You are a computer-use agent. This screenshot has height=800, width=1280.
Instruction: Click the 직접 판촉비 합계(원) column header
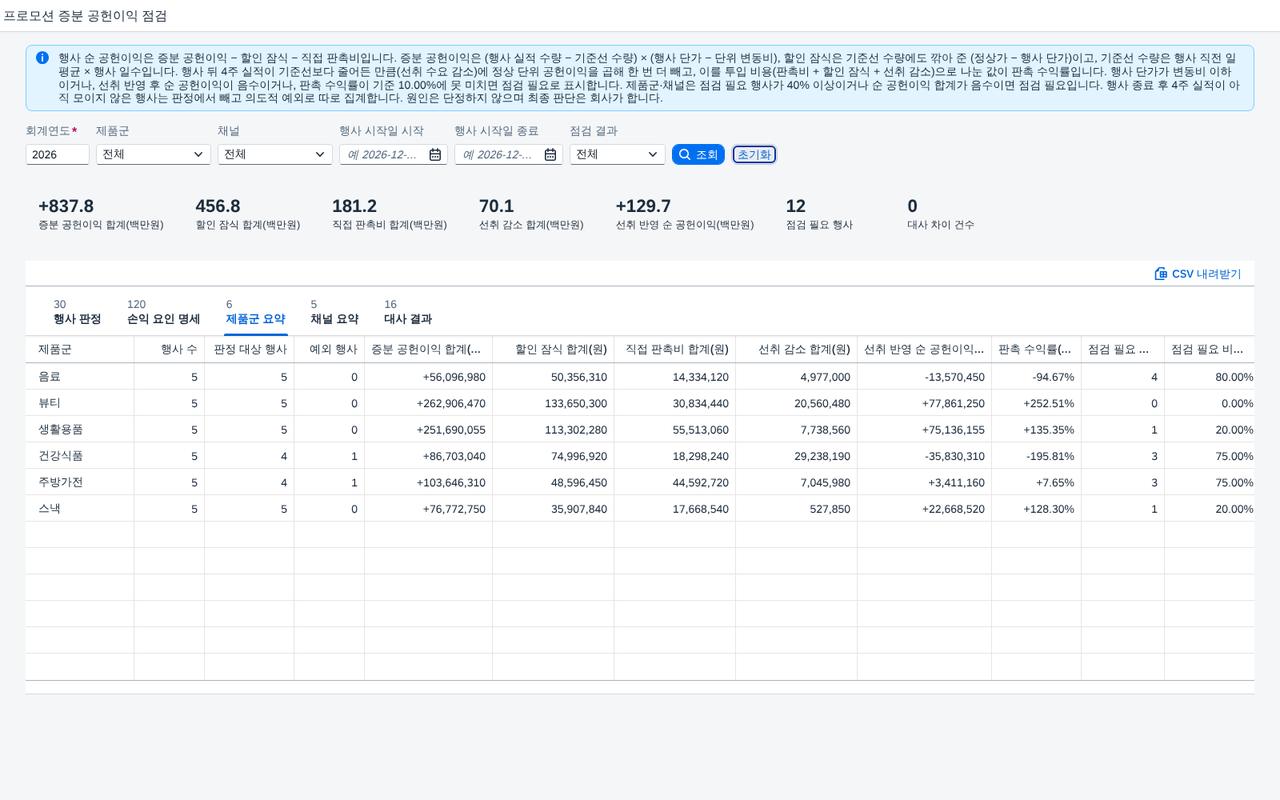pyautogui.click(x=675, y=350)
